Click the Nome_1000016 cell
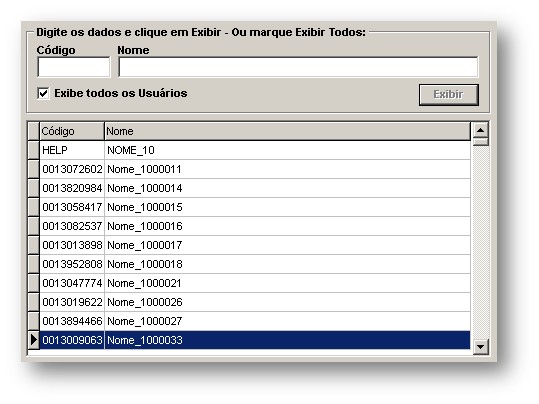The width and height of the screenshot is (539, 404). tap(287, 226)
